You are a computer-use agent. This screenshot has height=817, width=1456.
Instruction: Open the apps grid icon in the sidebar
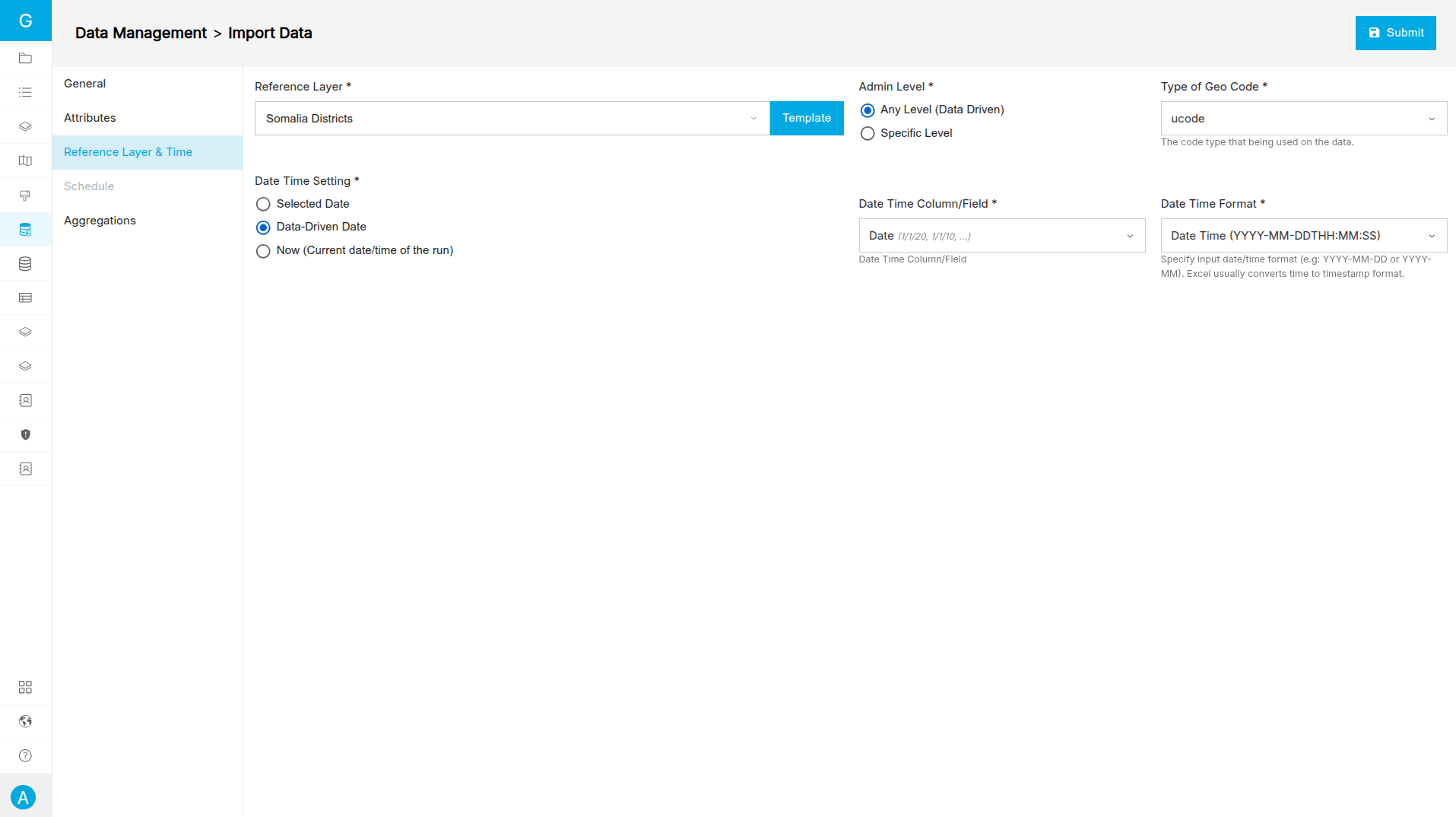point(25,687)
